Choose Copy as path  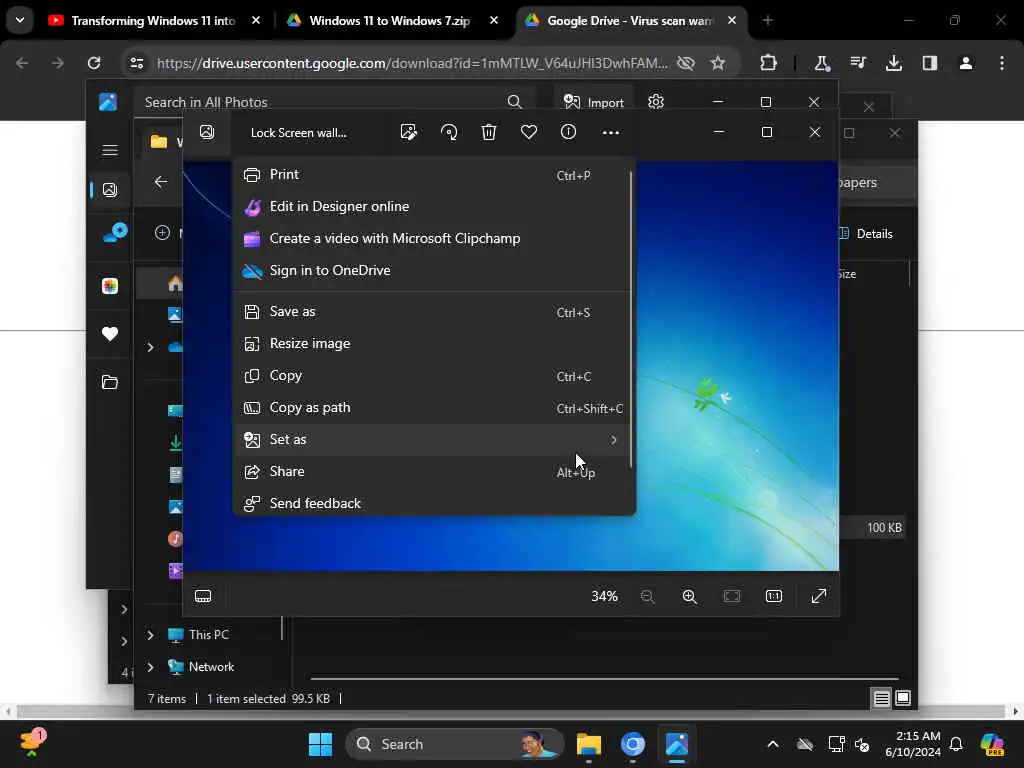[x=432, y=408]
